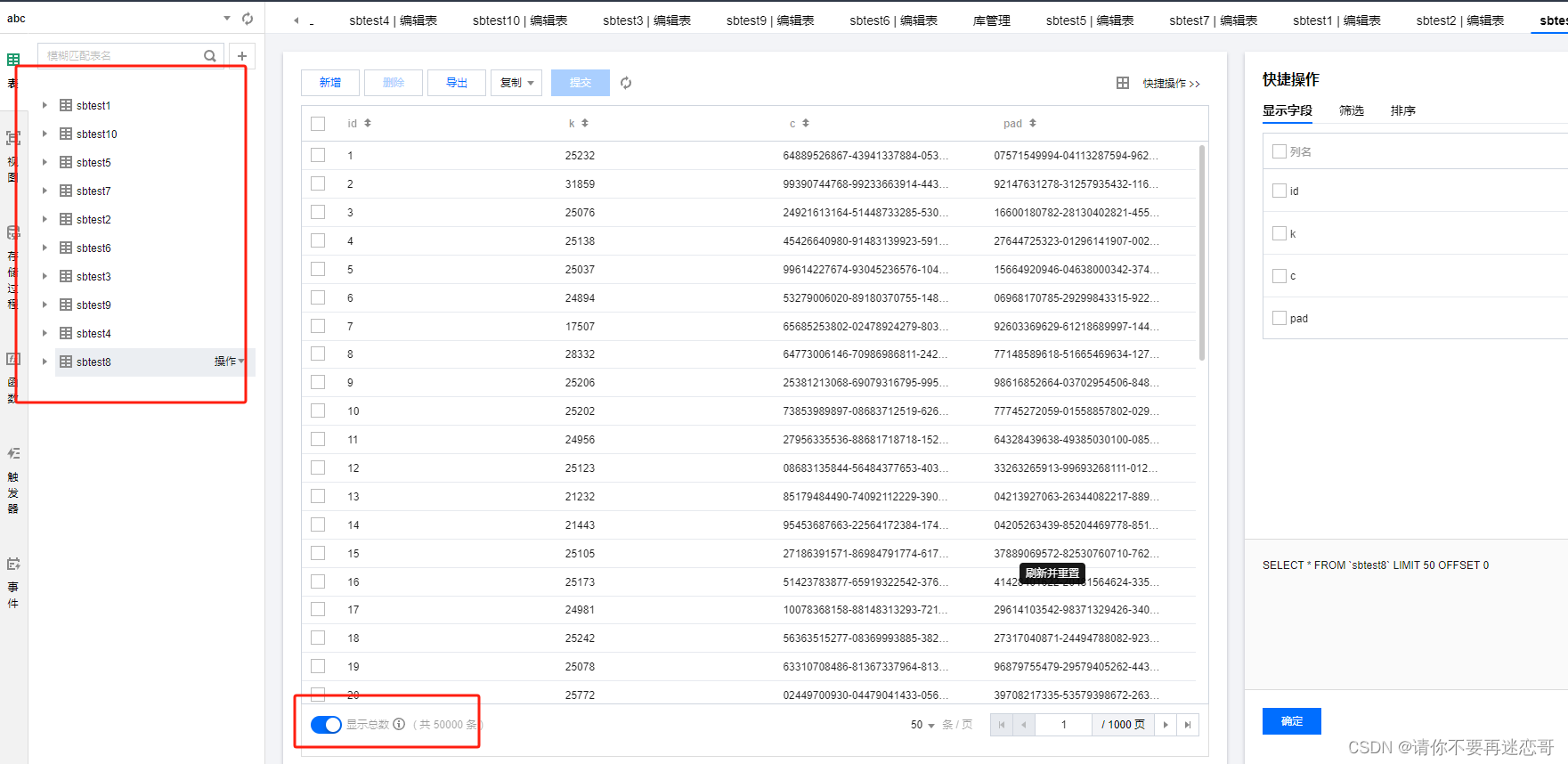Sort by the id column
This screenshot has height=764, width=1568.
click(368, 123)
